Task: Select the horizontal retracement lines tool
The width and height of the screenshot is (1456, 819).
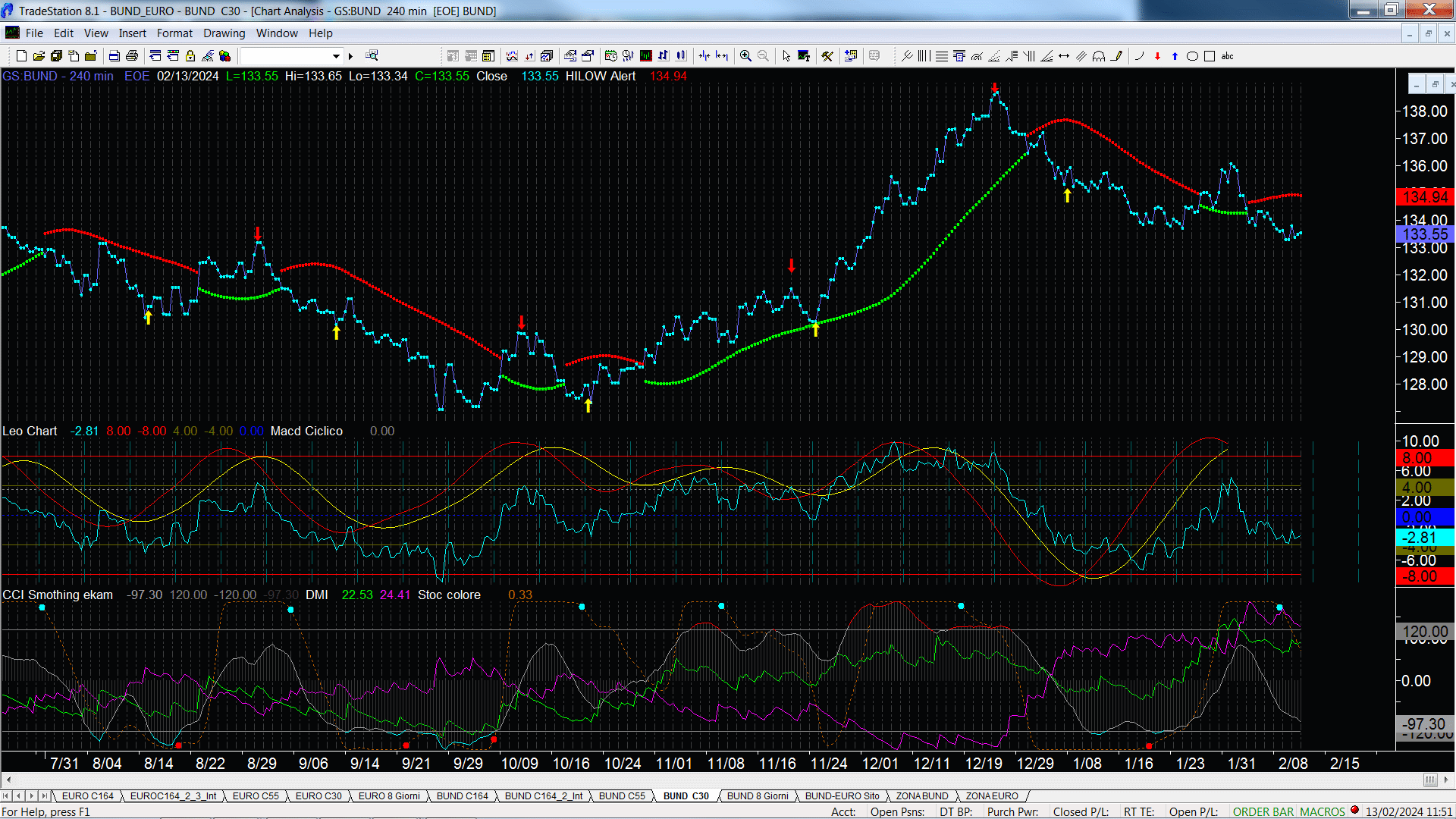Action: coord(942,55)
